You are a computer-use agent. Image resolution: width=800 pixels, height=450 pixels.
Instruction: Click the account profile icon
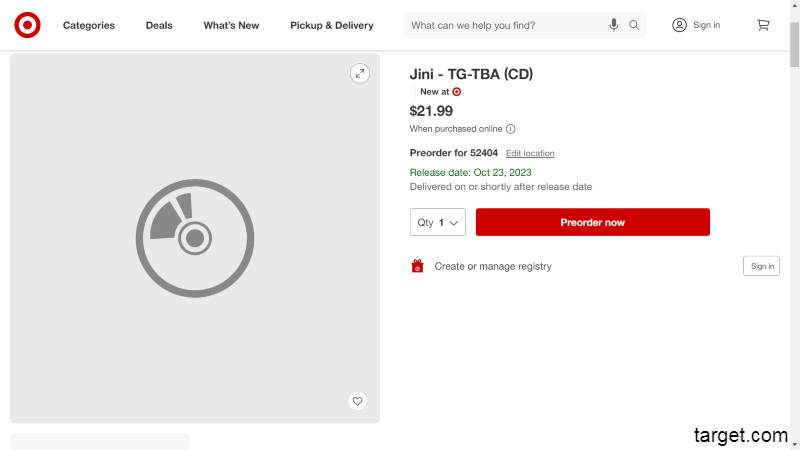[x=680, y=25]
